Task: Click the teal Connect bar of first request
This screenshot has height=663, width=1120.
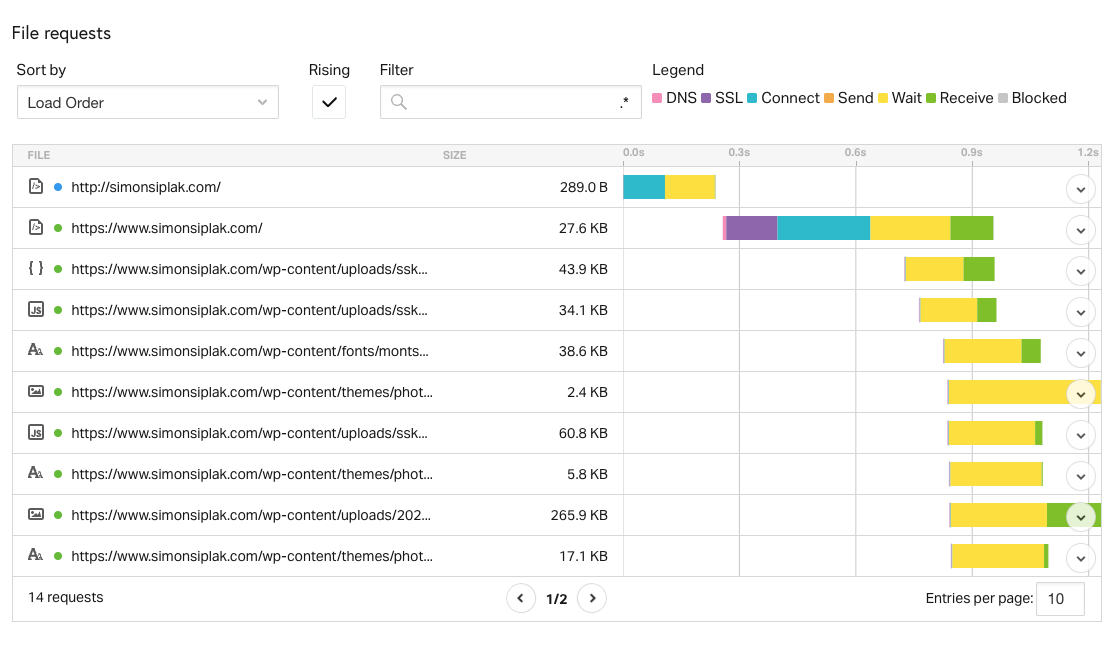Action: pos(644,187)
